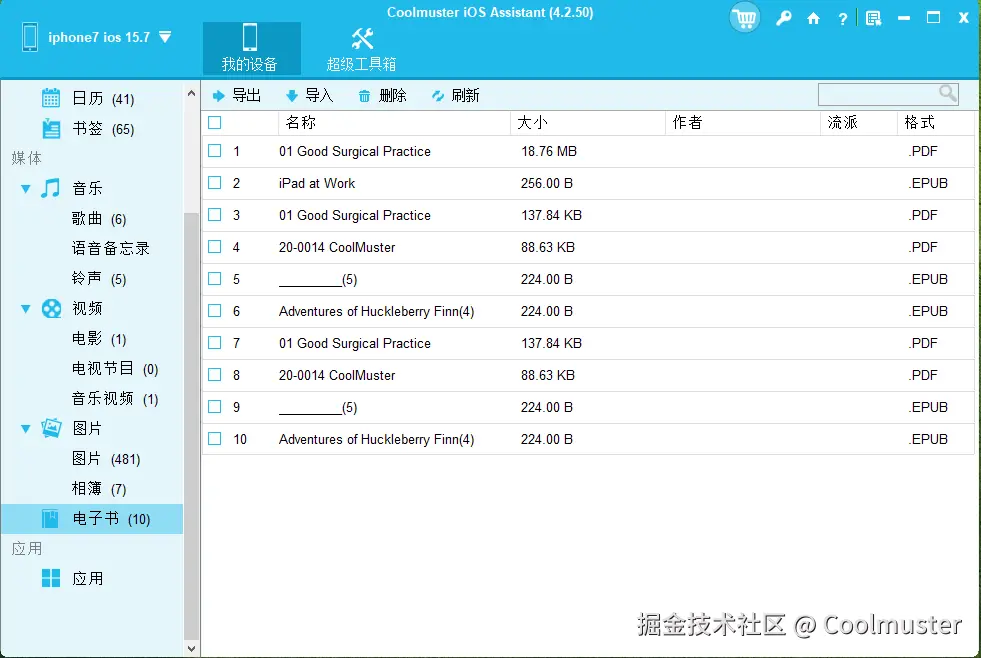Viewport: 981px width, 658px height.
Task: Open 音乐视频 (1) category
Action: pyautogui.click(x=115, y=398)
